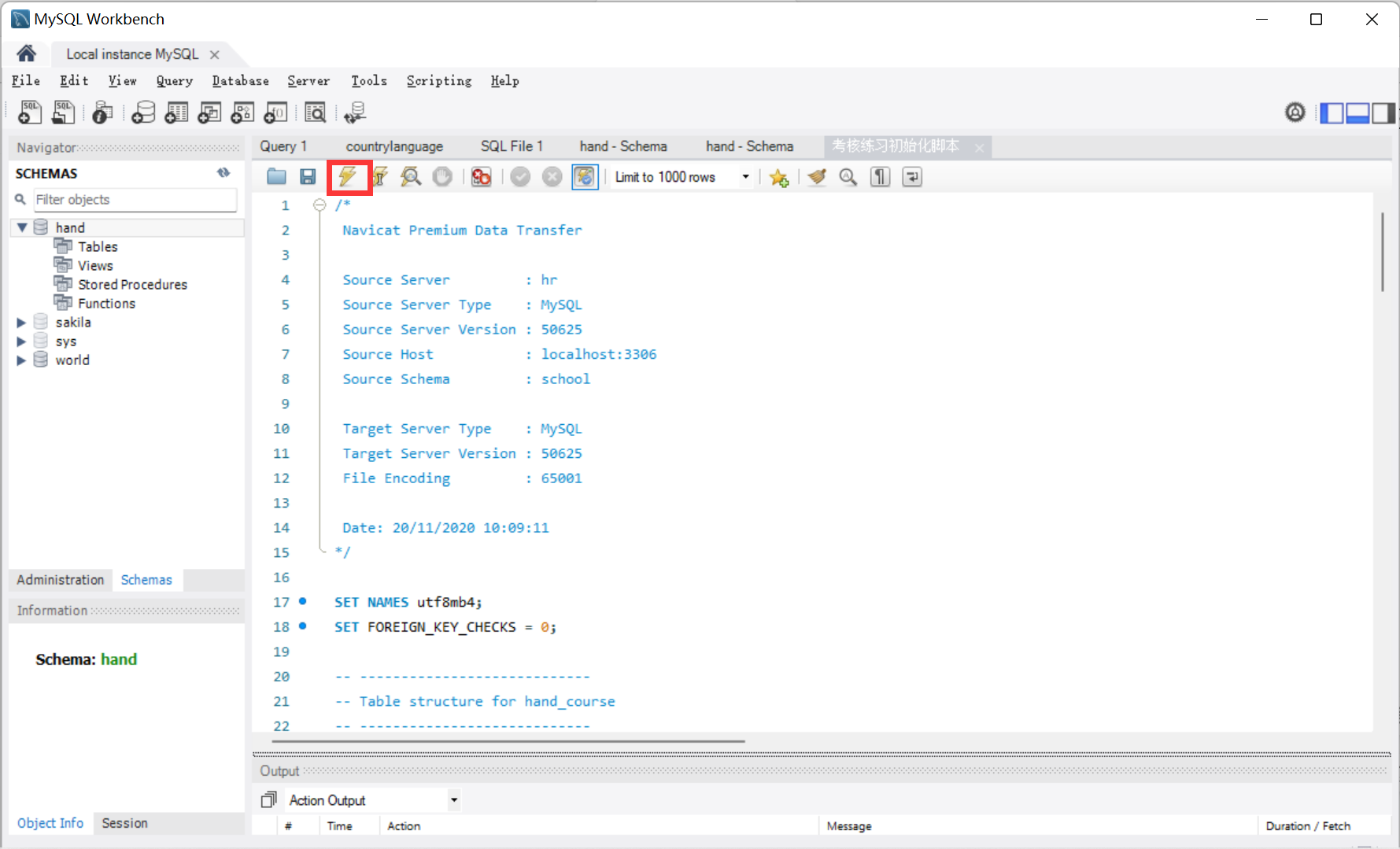
Task: Create a new SQL tab icon
Action: (29, 113)
